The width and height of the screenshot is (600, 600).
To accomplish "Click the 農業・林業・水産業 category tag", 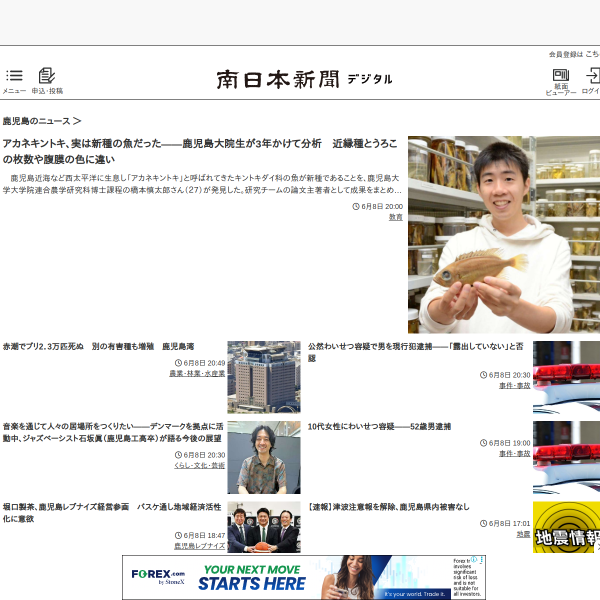I will pyautogui.click(x=197, y=373).
